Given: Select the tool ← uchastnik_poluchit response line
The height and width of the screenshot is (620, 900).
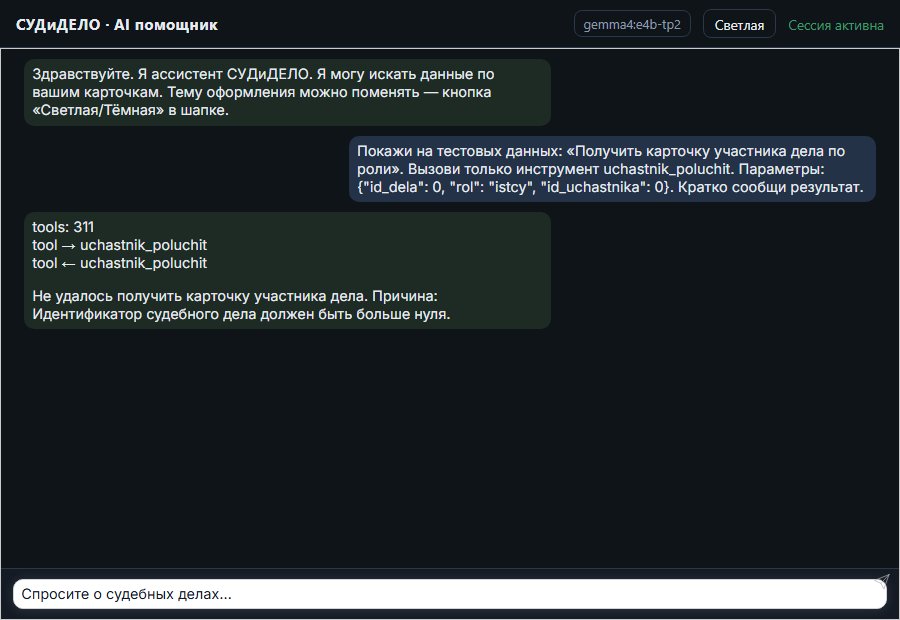Looking at the screenshot, I should (119, 263).
